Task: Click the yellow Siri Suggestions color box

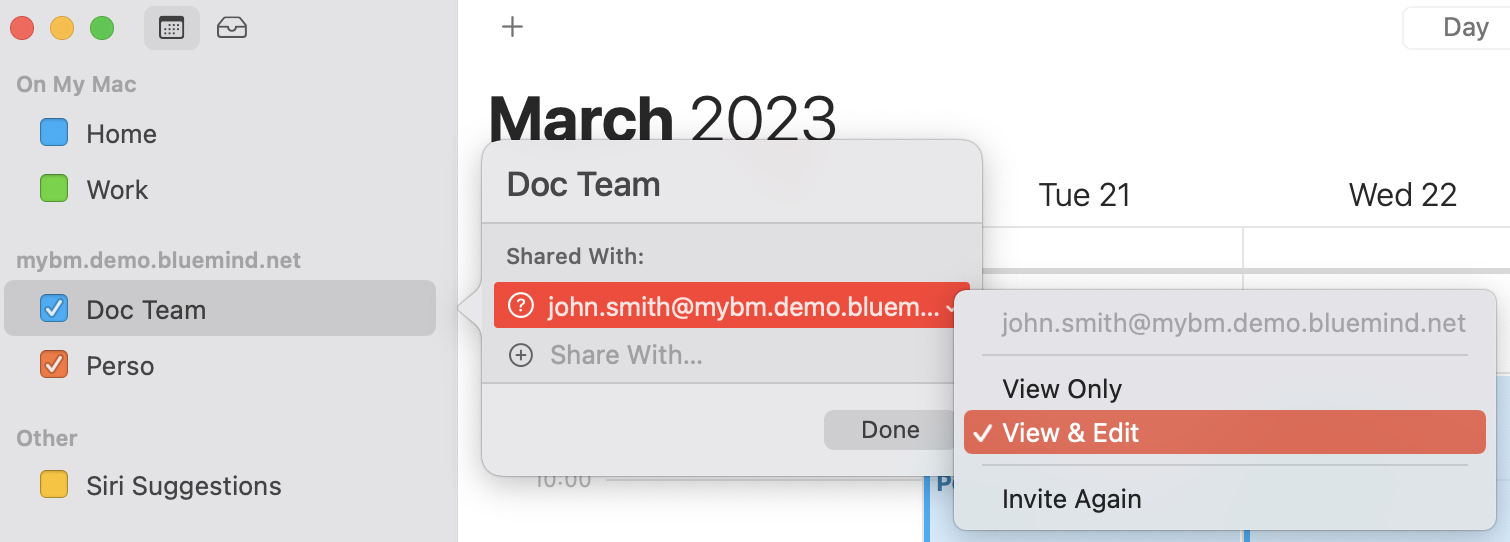Action: 54,485
